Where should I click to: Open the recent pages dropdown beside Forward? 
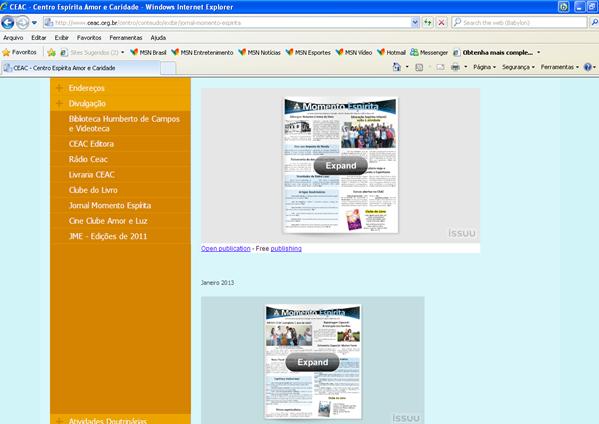[34, 23]
